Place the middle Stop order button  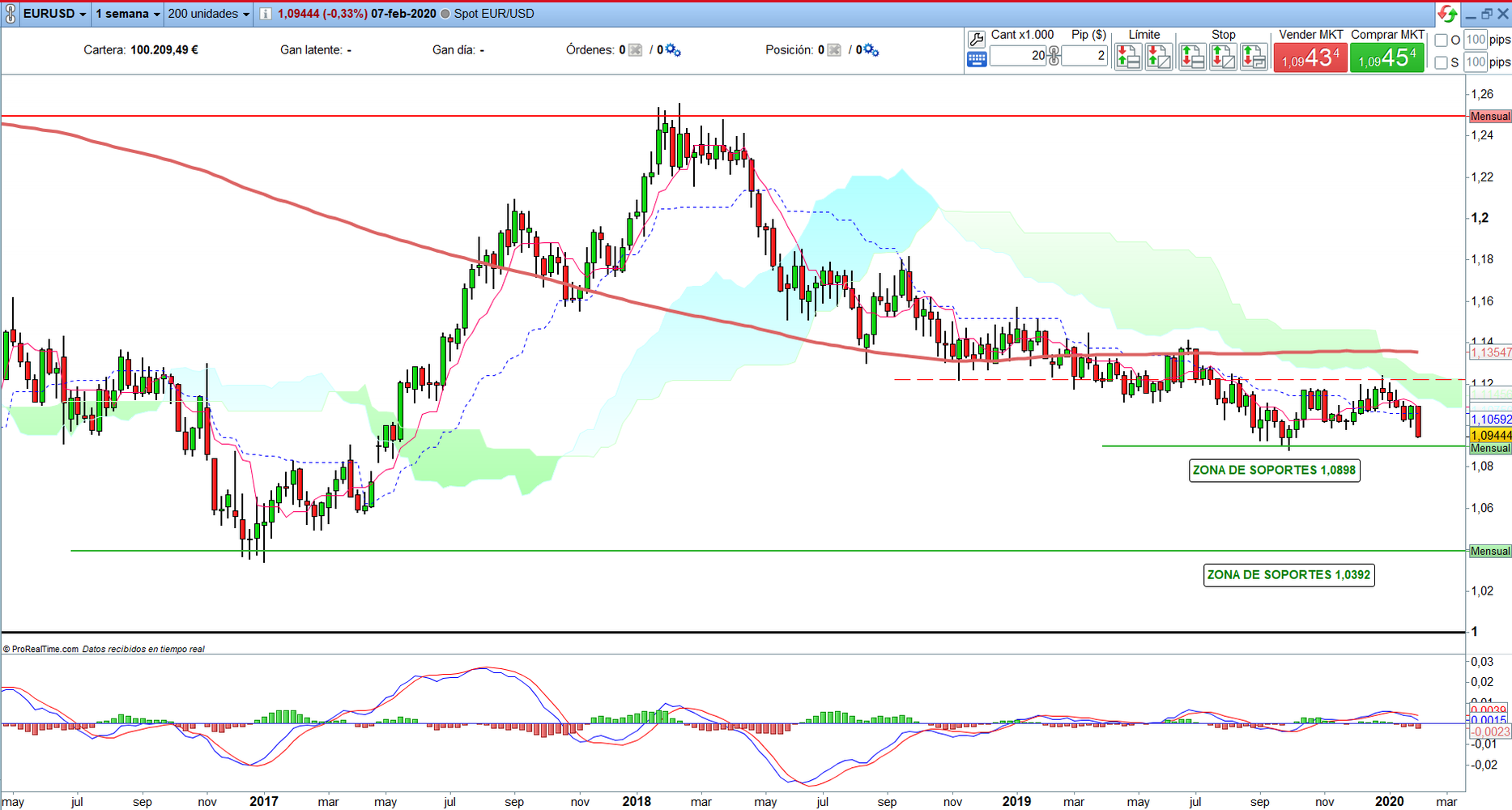(x=1223, y=57)
